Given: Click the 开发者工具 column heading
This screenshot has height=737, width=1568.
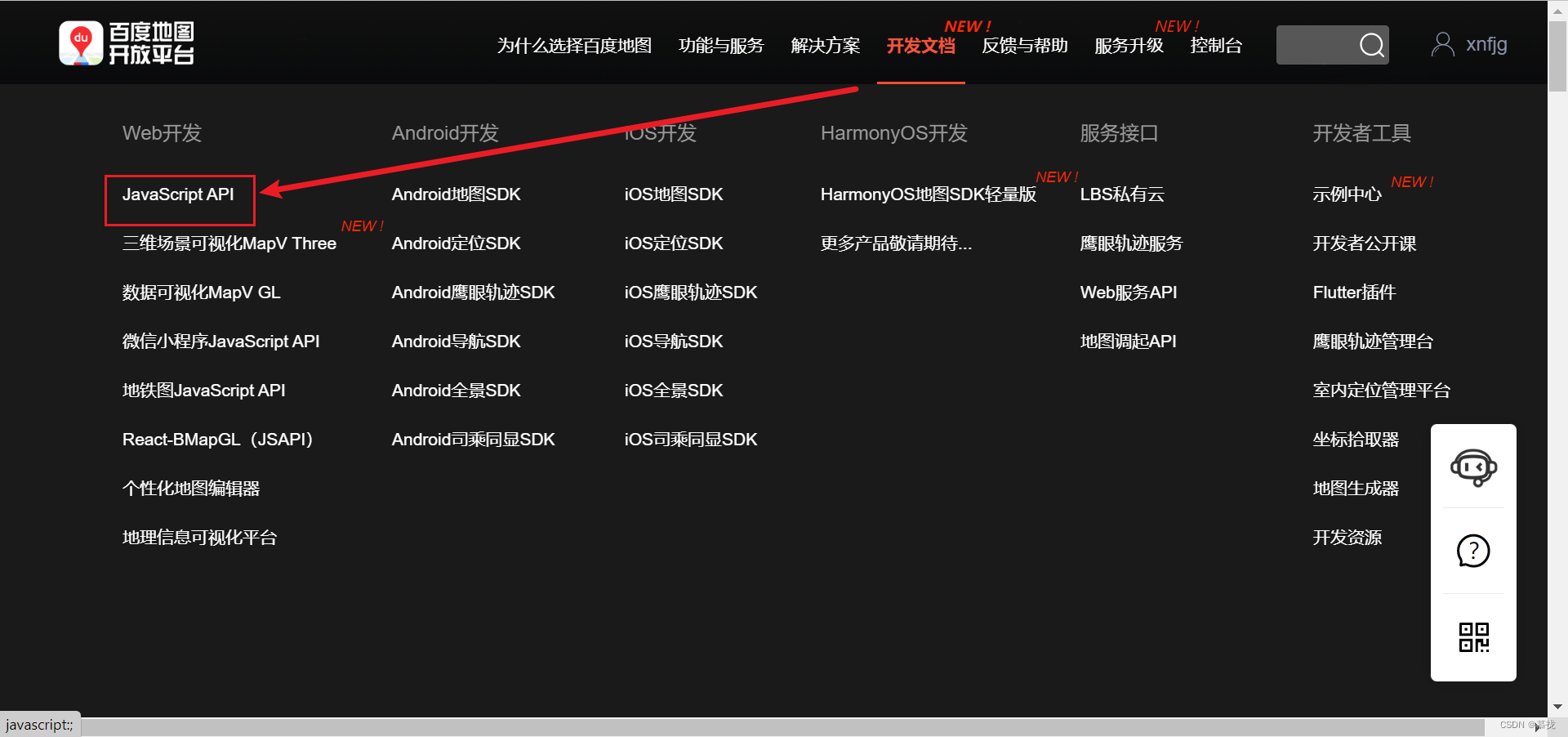Looking at the screenshot, I should click(x=1362, y=133).
